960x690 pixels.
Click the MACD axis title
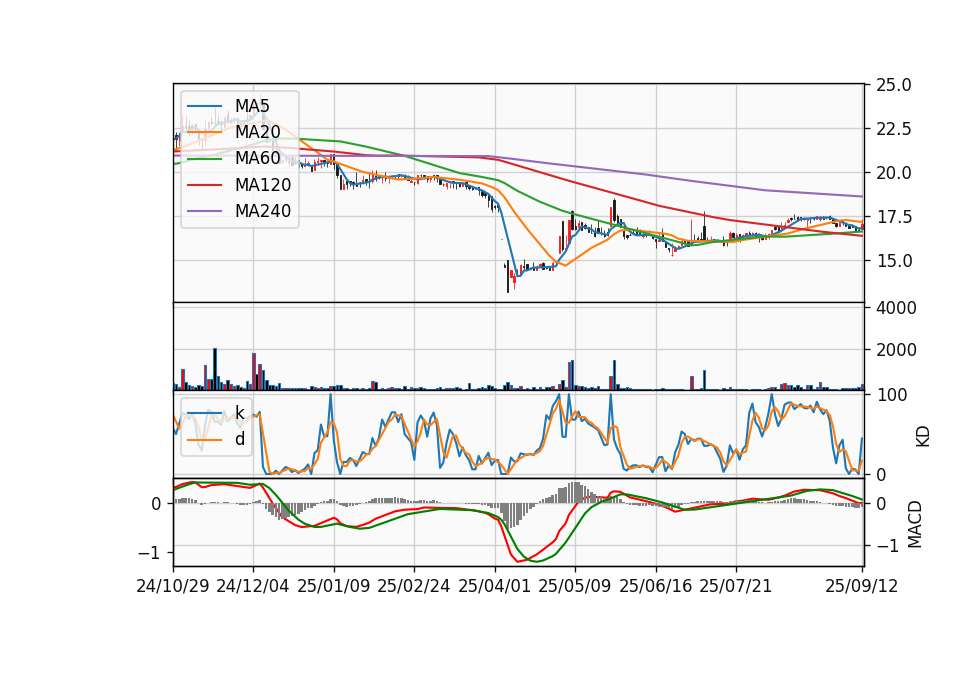(x=915, y=524)
